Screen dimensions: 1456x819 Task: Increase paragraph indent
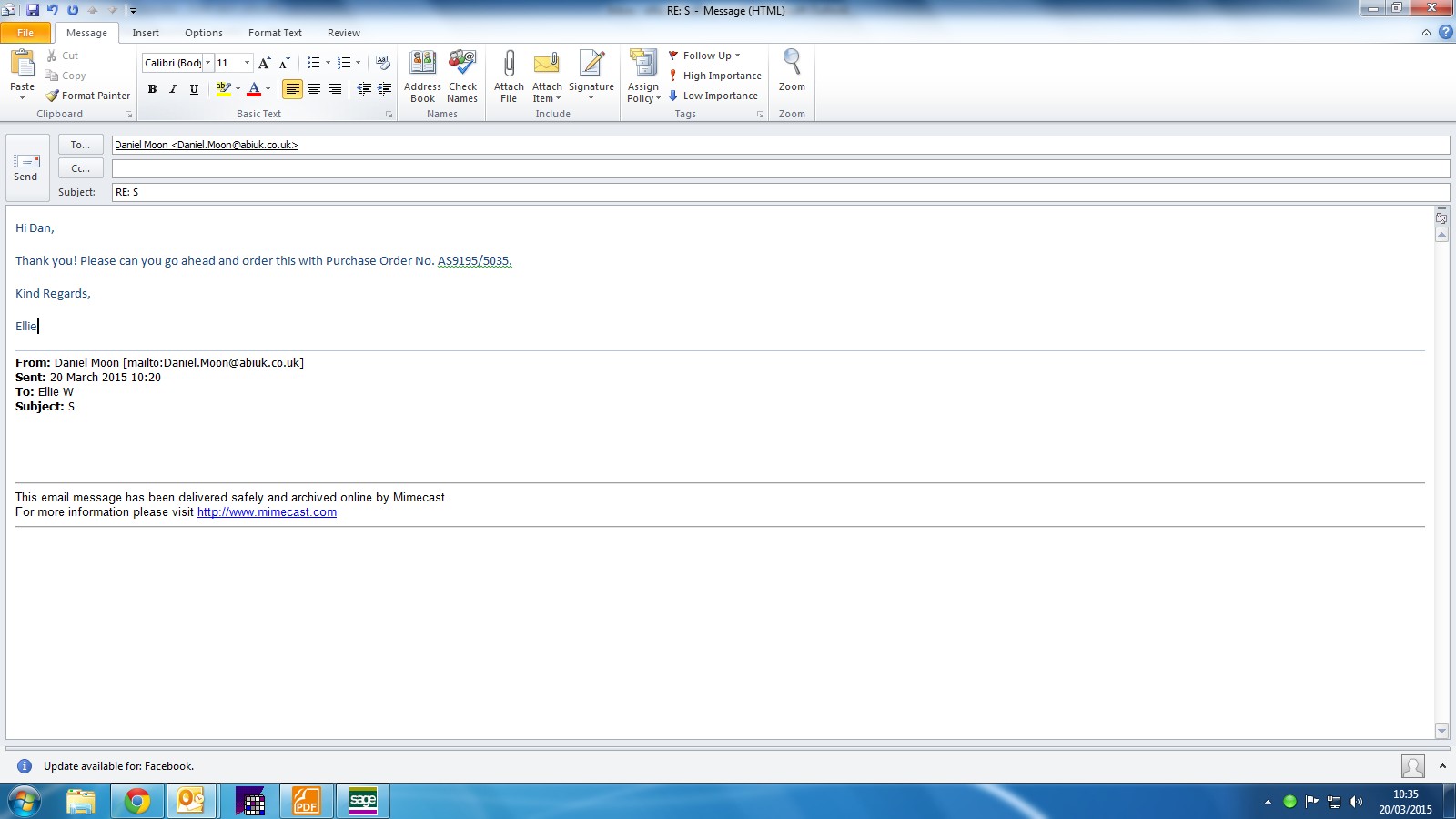[385, 88]
